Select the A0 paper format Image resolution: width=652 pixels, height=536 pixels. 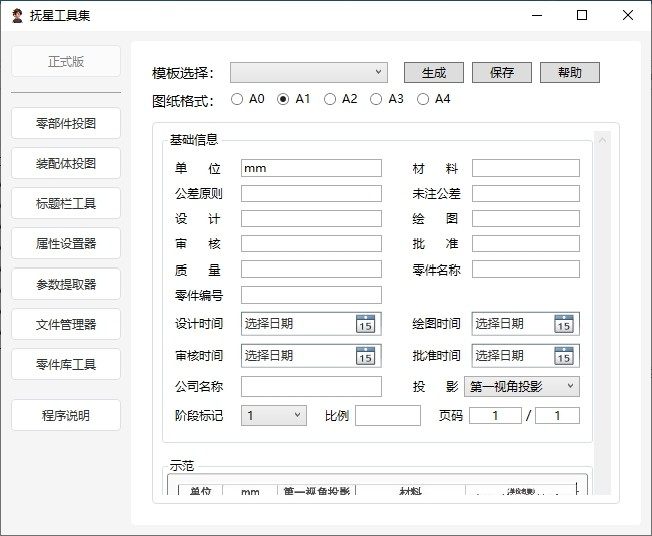[x=237, y=99]
